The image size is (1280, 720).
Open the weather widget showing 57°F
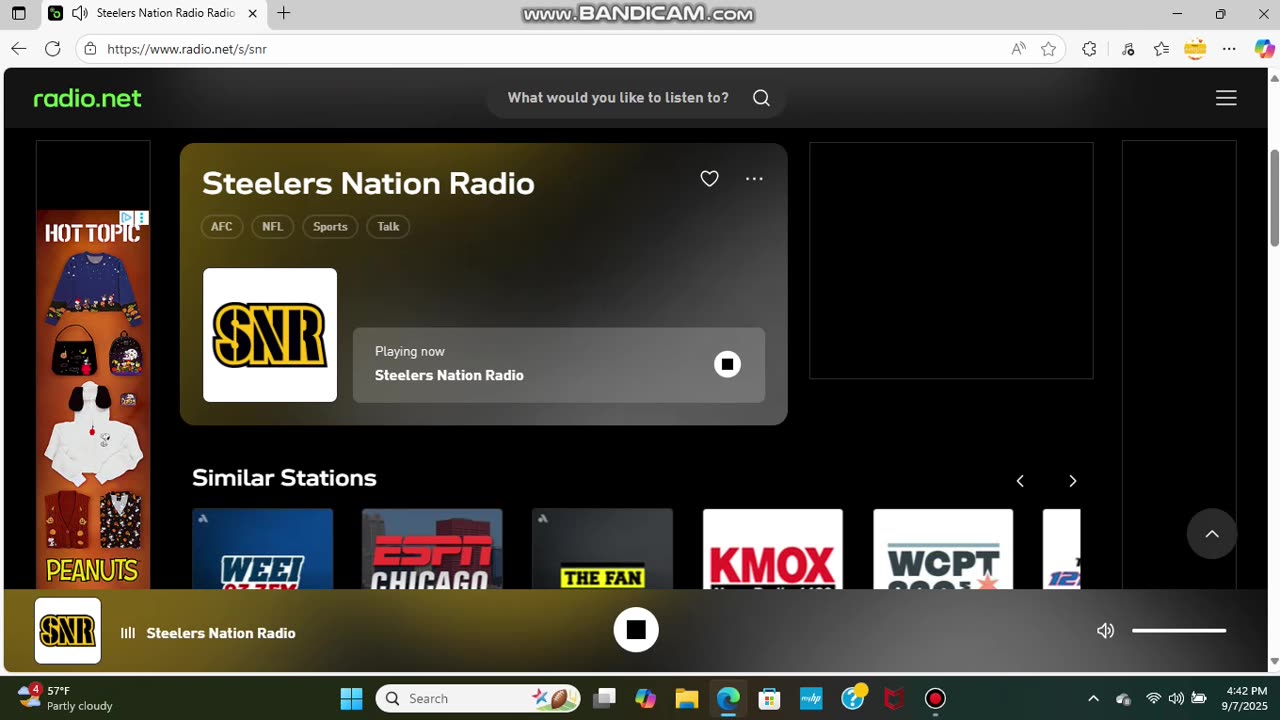click(66, 698)
